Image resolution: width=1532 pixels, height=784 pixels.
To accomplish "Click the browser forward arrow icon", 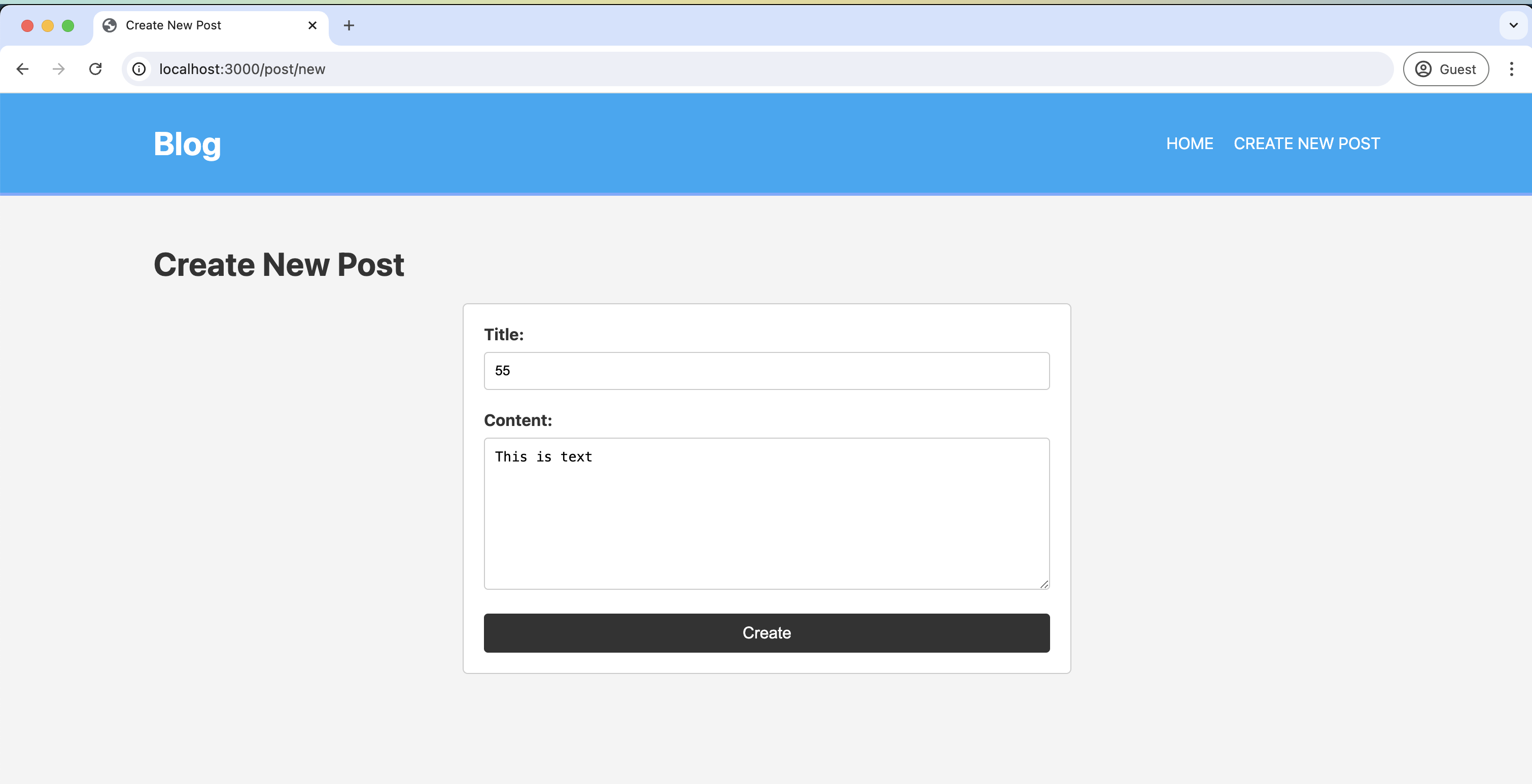I will pos(58,69).
